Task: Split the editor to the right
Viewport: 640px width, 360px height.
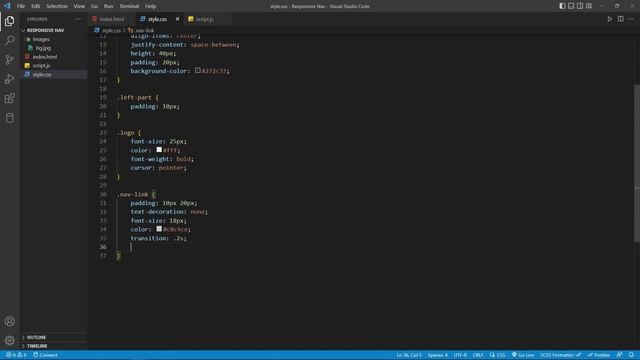Action: (620, 19)
